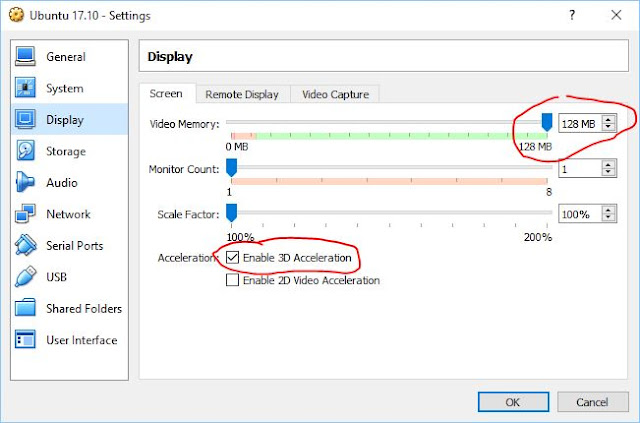Image resolution: width=640 pixels, height=423 pixels.
Task: Select the USB category label
Action: (x=56, y=277)
